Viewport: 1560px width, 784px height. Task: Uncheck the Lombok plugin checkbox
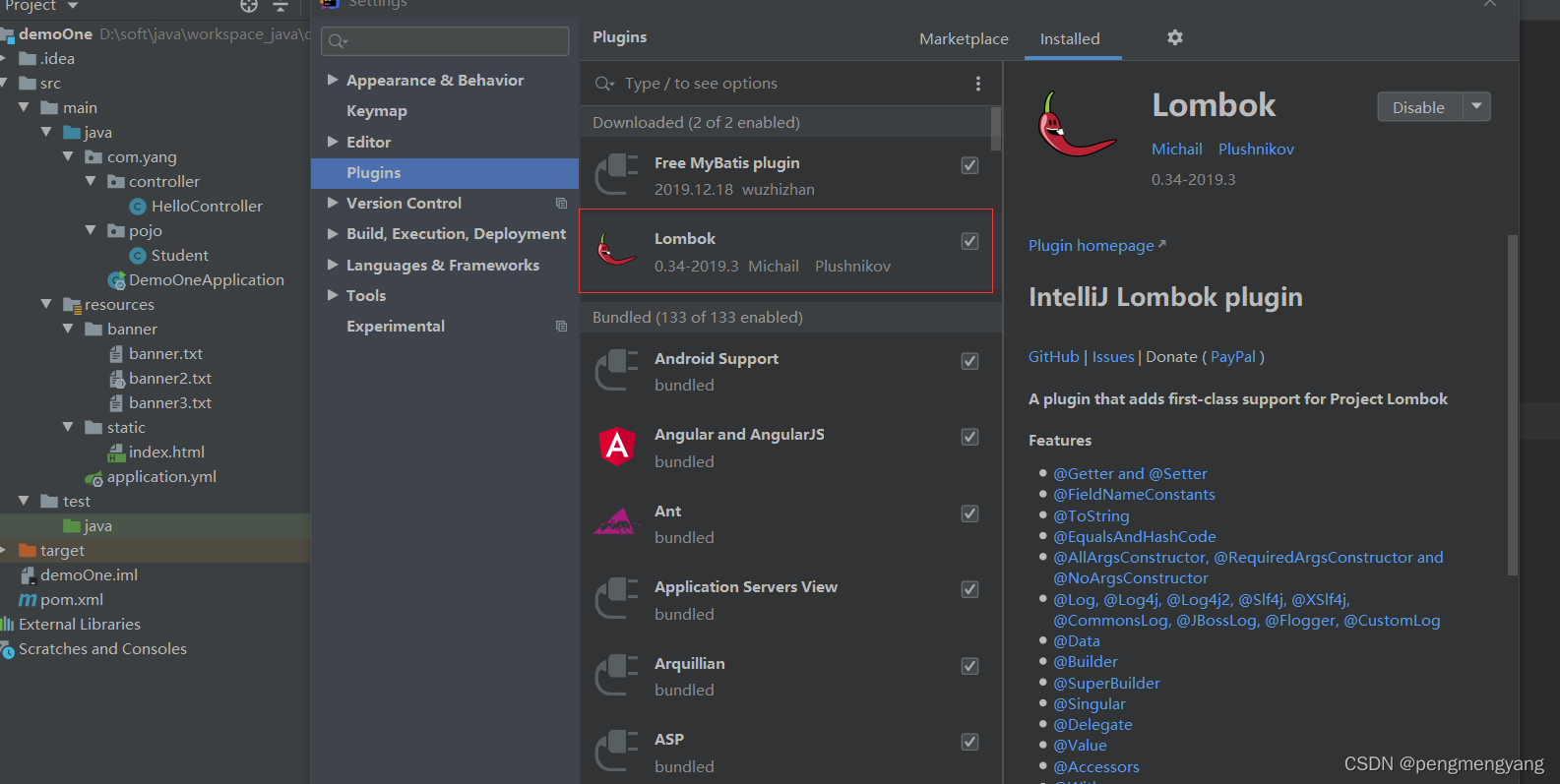coord(969,241)
